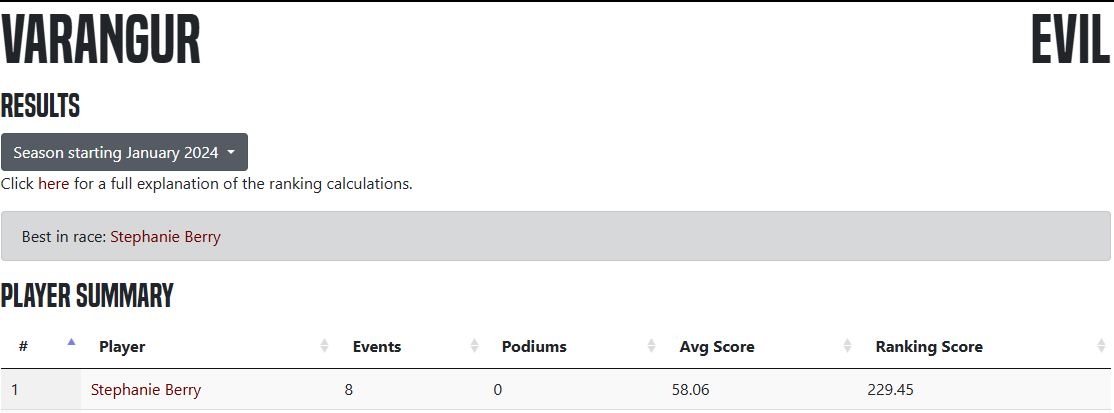1114x413 pixels.
Task: Click sort arrows icon beside Player header
Action: 324,346
